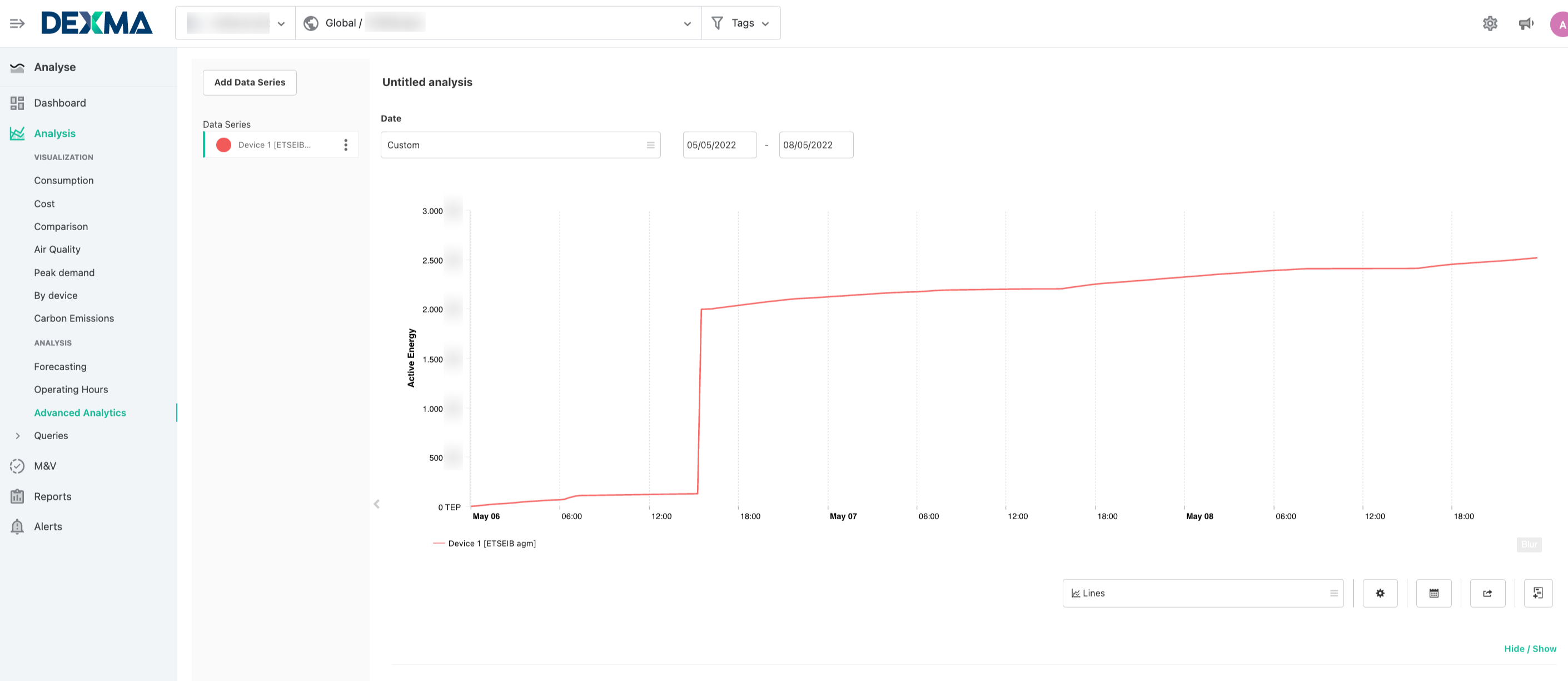Open Operating Hours analysis
Screen dimensions: 1568x681
pos(71,390)
